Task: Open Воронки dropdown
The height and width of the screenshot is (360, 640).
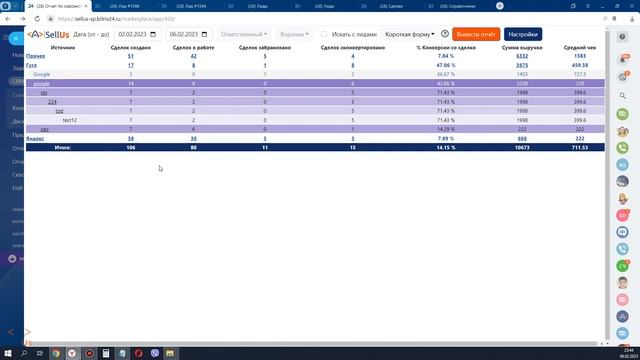Action: tap(294, 34)
